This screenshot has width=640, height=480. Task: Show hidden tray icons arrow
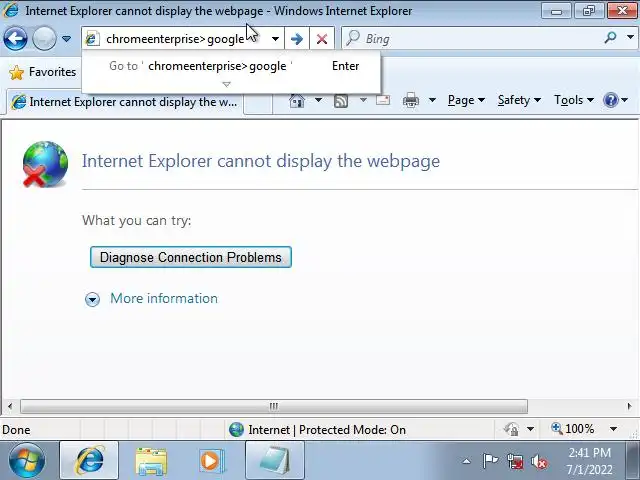click(466, 462)
